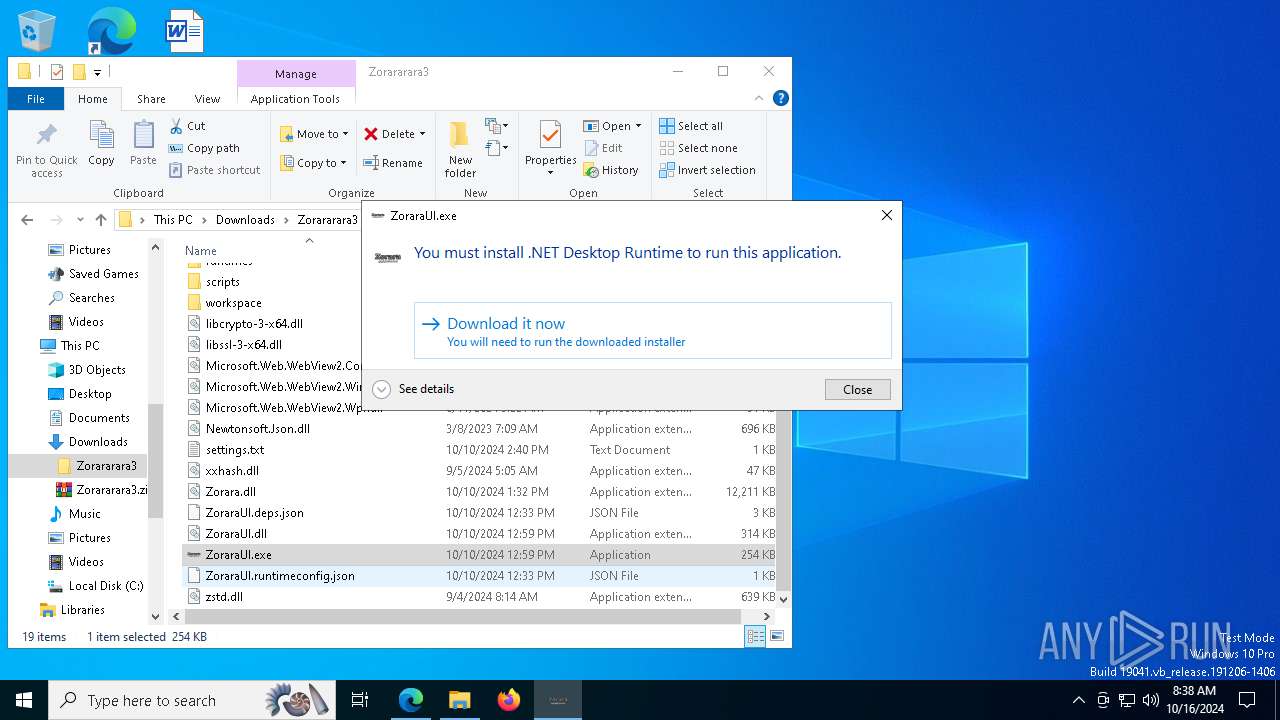
Task: Select the Newtonsoft.Json.dll file
Action: tap(257, 429)
